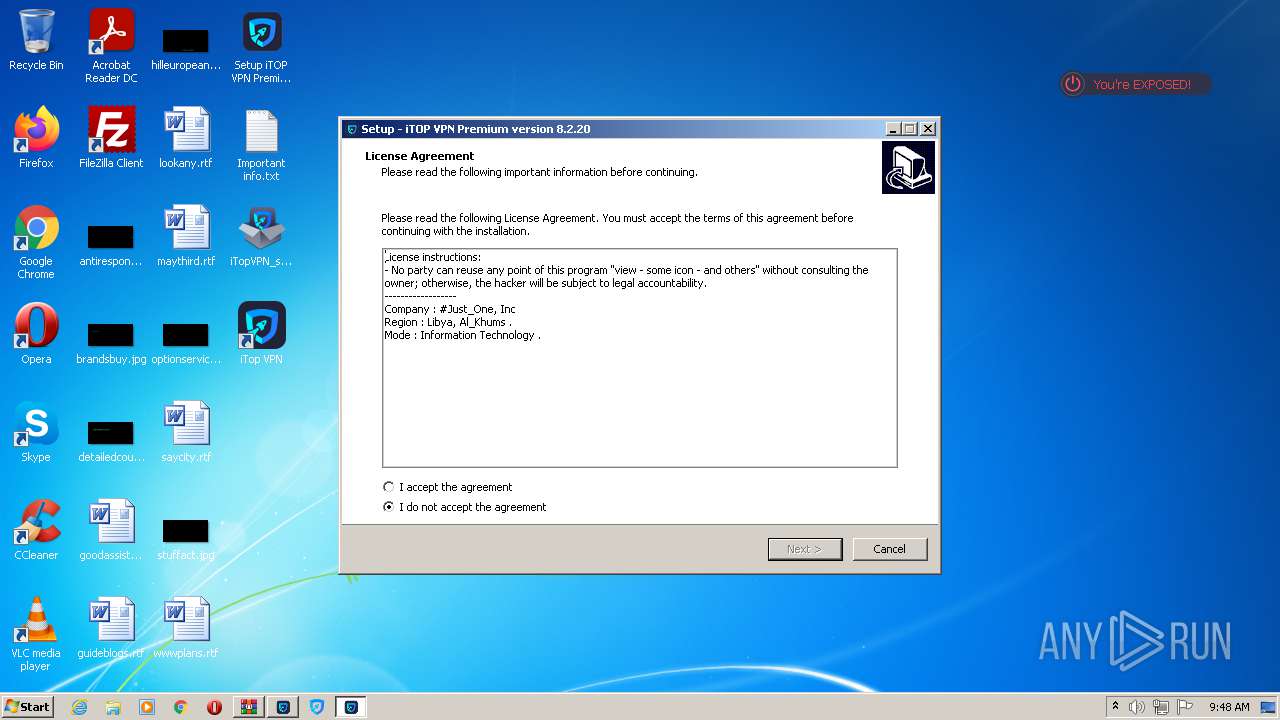Launch Google Chrome desktop shortcut
The image size is (1280, 720).
[36, 243]
